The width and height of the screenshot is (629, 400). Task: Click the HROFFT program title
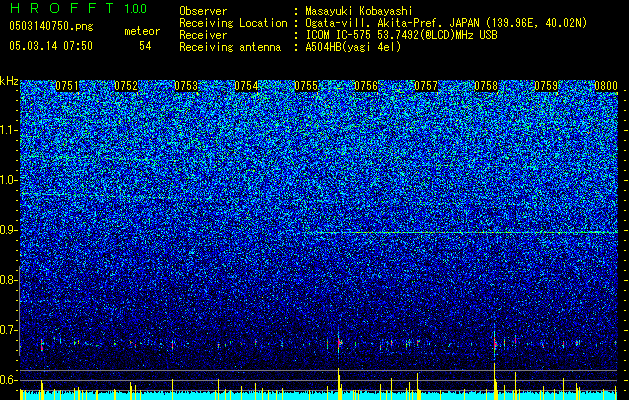tap(61, 8)
